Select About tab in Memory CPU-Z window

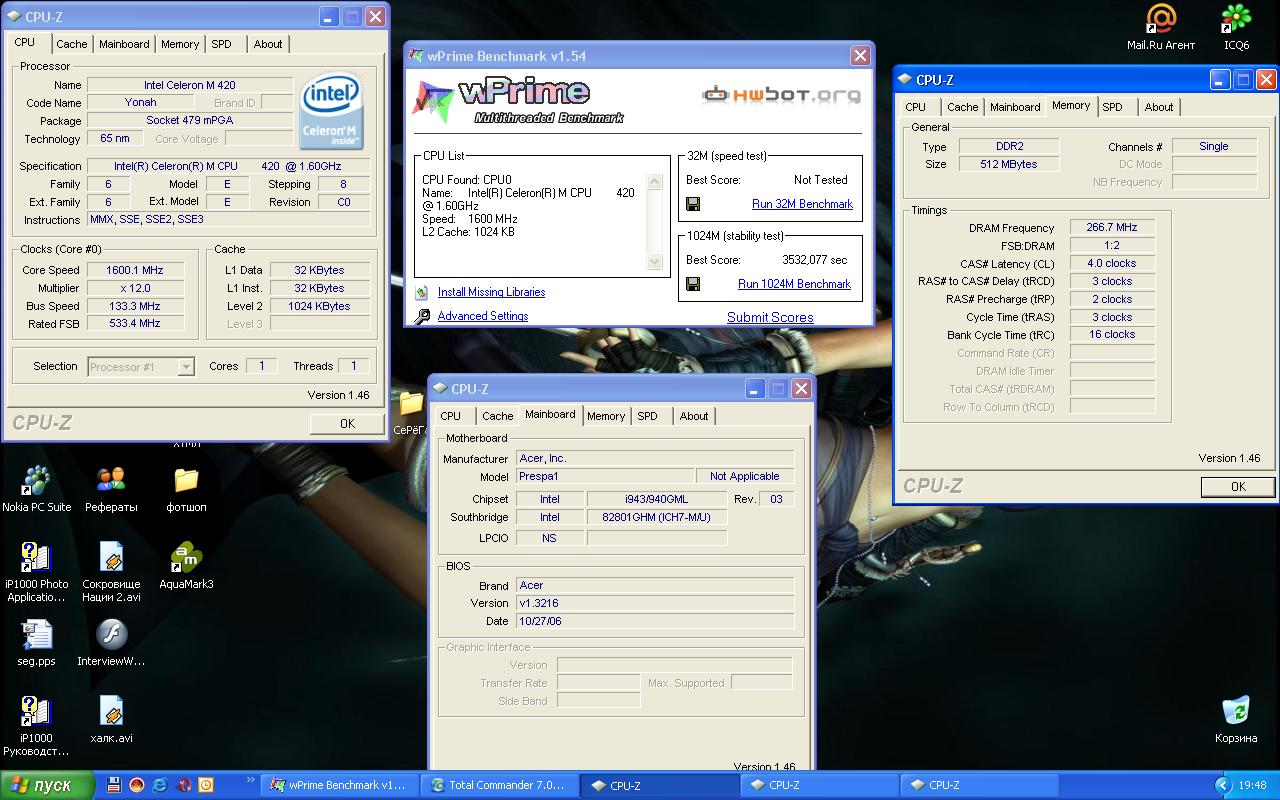pos(1158,107)
